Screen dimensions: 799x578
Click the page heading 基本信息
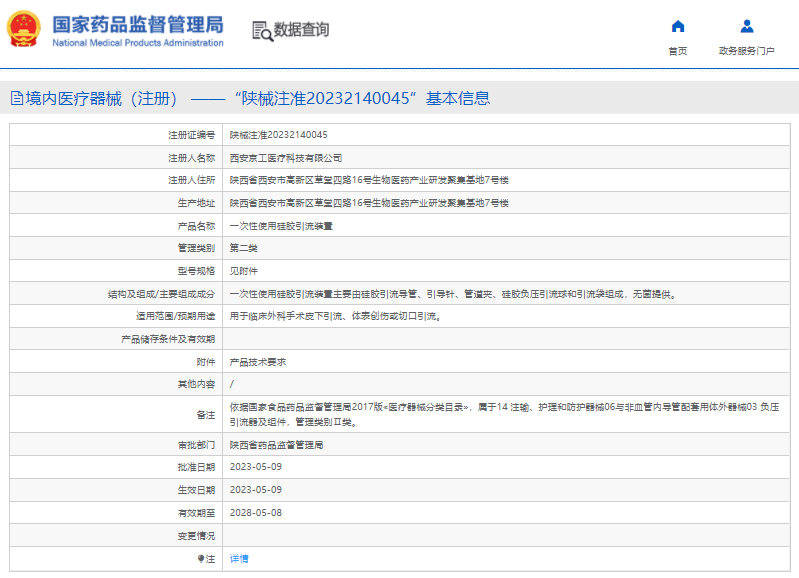tap(458, 98)
